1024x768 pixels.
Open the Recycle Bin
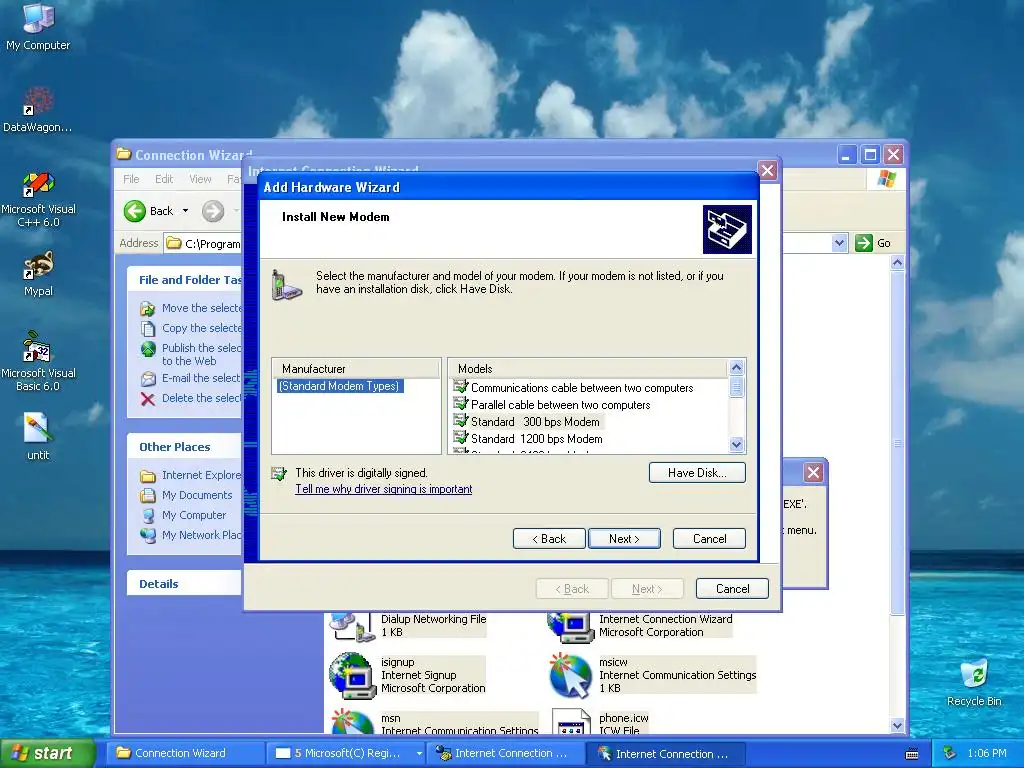(x=974, y=682)
